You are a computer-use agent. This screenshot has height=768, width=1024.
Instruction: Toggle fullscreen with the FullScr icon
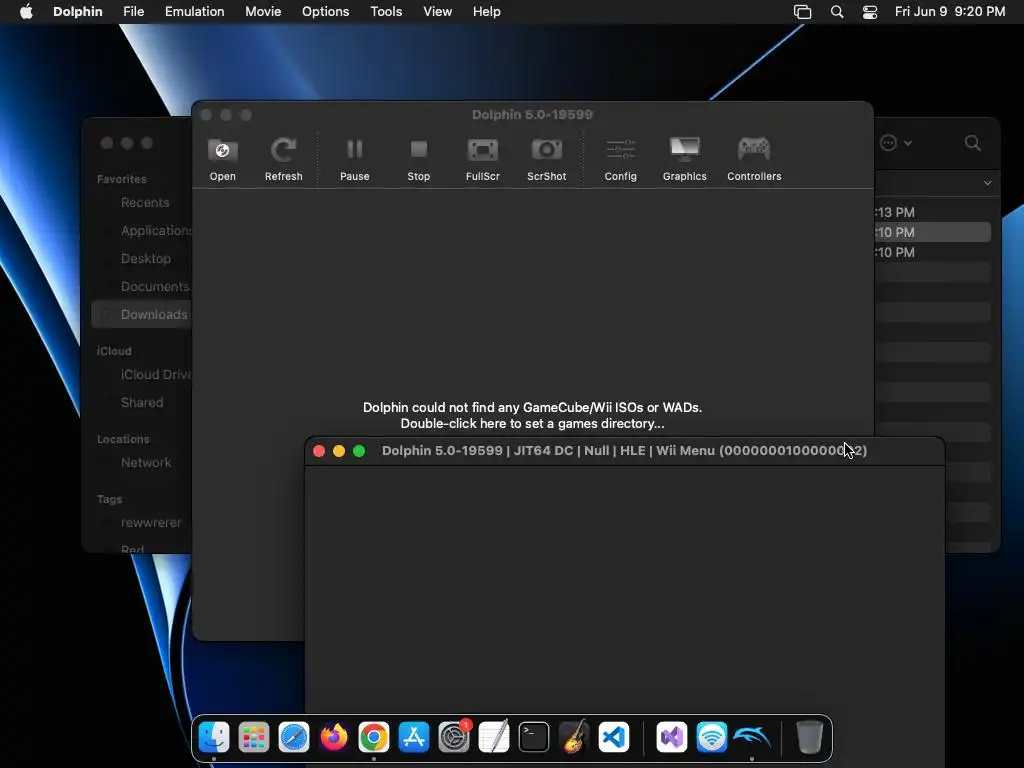[x=483, y=159]
